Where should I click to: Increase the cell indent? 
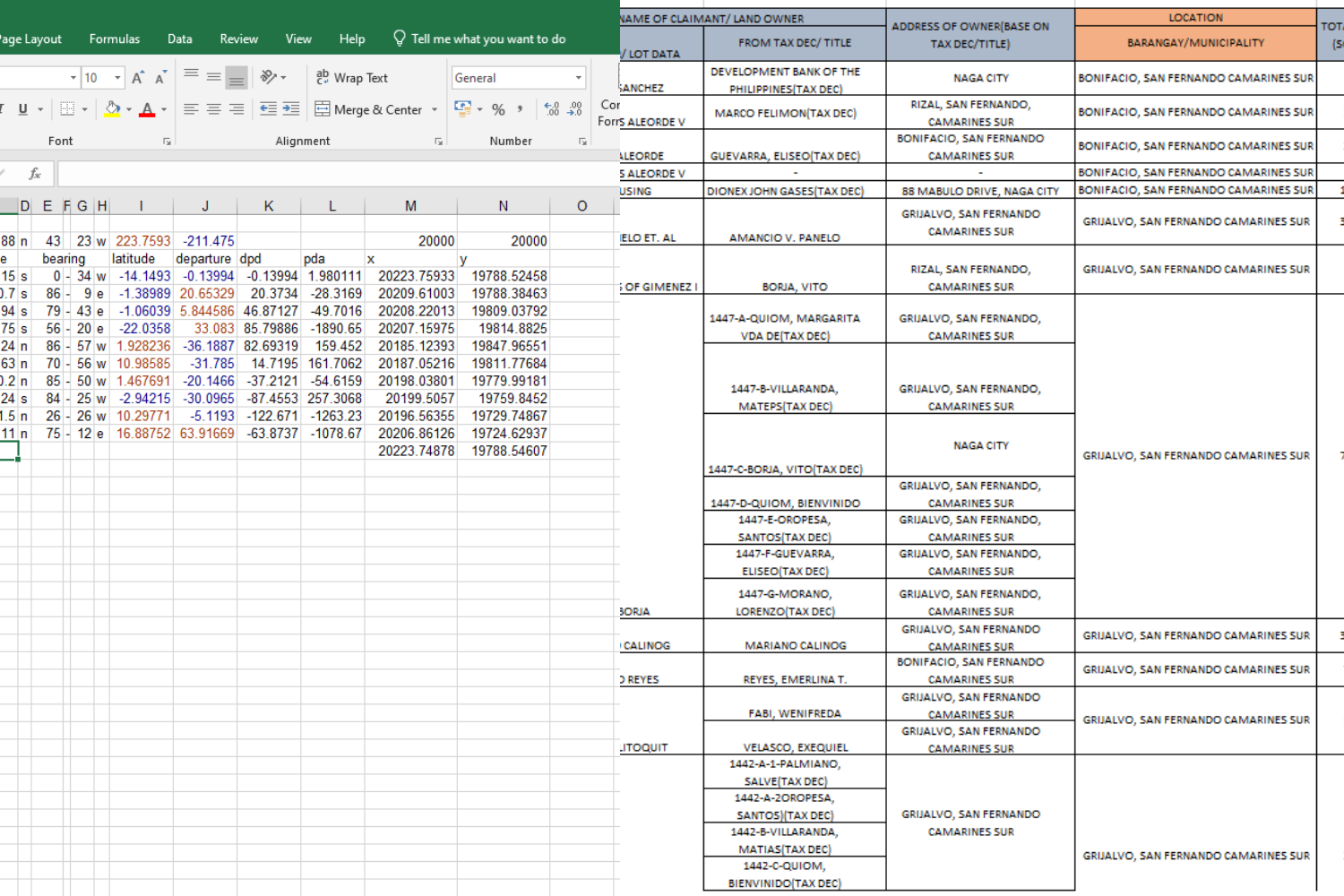click(291, 109)
